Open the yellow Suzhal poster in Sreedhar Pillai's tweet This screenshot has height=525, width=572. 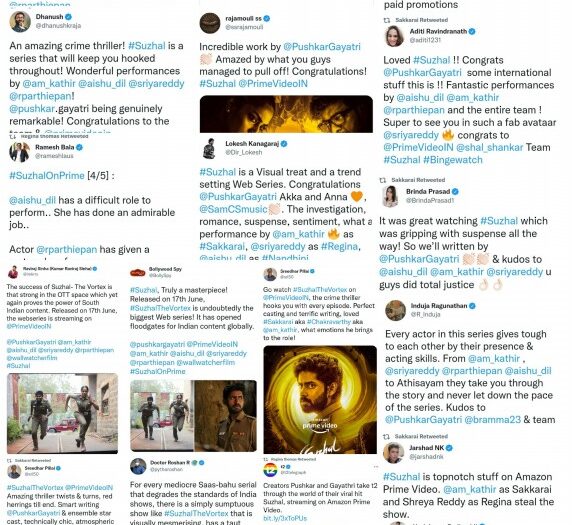click(320, 399)
